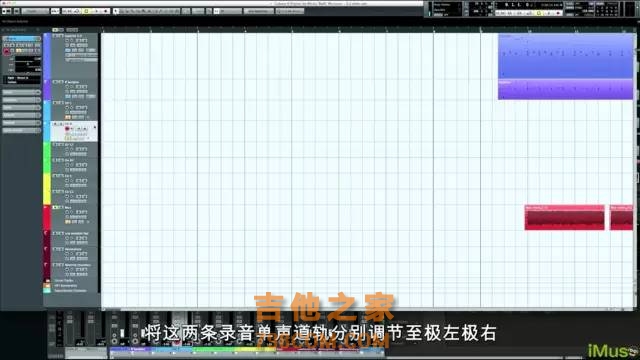
Task: Select the large blue MIDI part
Action: click(565, 56)
